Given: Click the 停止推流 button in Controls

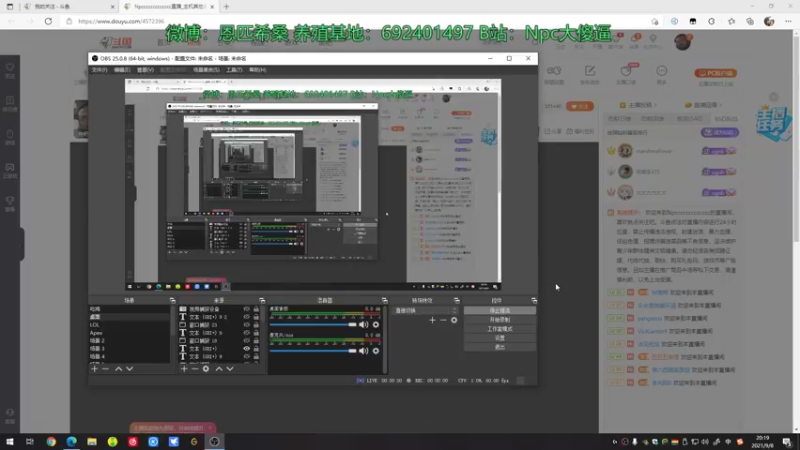Looking at the screenshot, I should pyautogui.click(x=499, y=310).
